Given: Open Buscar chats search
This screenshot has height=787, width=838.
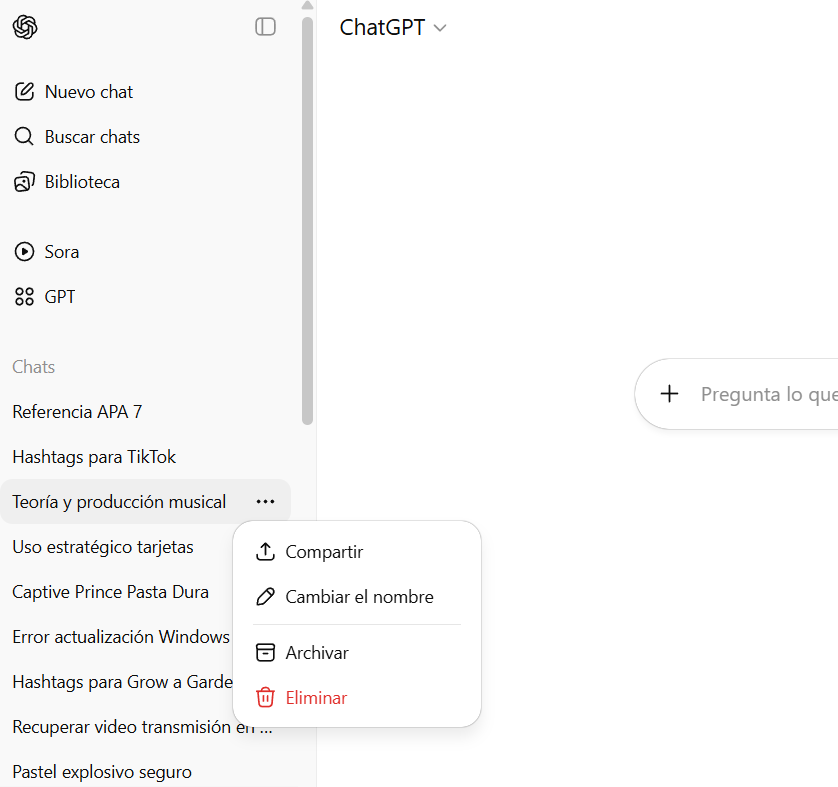Looking at the screenshot, I should 77,137.
